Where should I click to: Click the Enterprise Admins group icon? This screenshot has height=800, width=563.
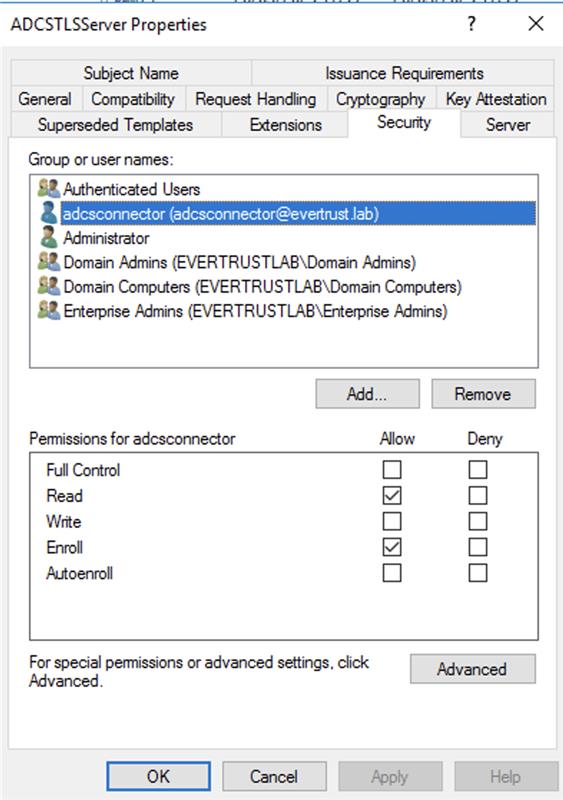click(x=49, y=311)
